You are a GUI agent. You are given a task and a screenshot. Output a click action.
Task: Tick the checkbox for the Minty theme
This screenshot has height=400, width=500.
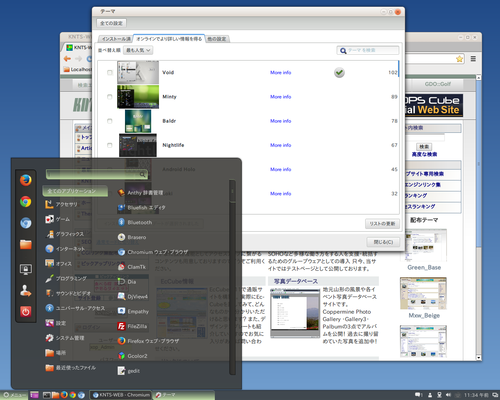pyautogui.click(x=110, y=97)
